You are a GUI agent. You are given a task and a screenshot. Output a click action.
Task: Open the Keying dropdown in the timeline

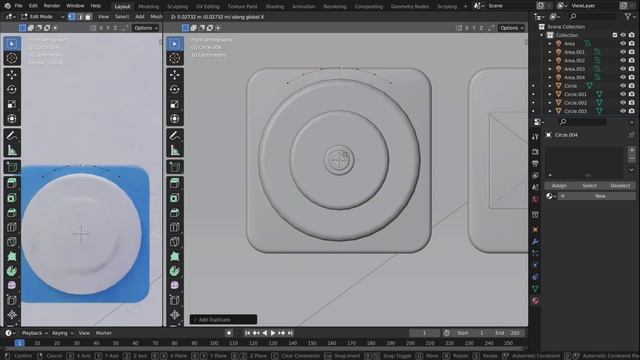[x=62, y=333]
